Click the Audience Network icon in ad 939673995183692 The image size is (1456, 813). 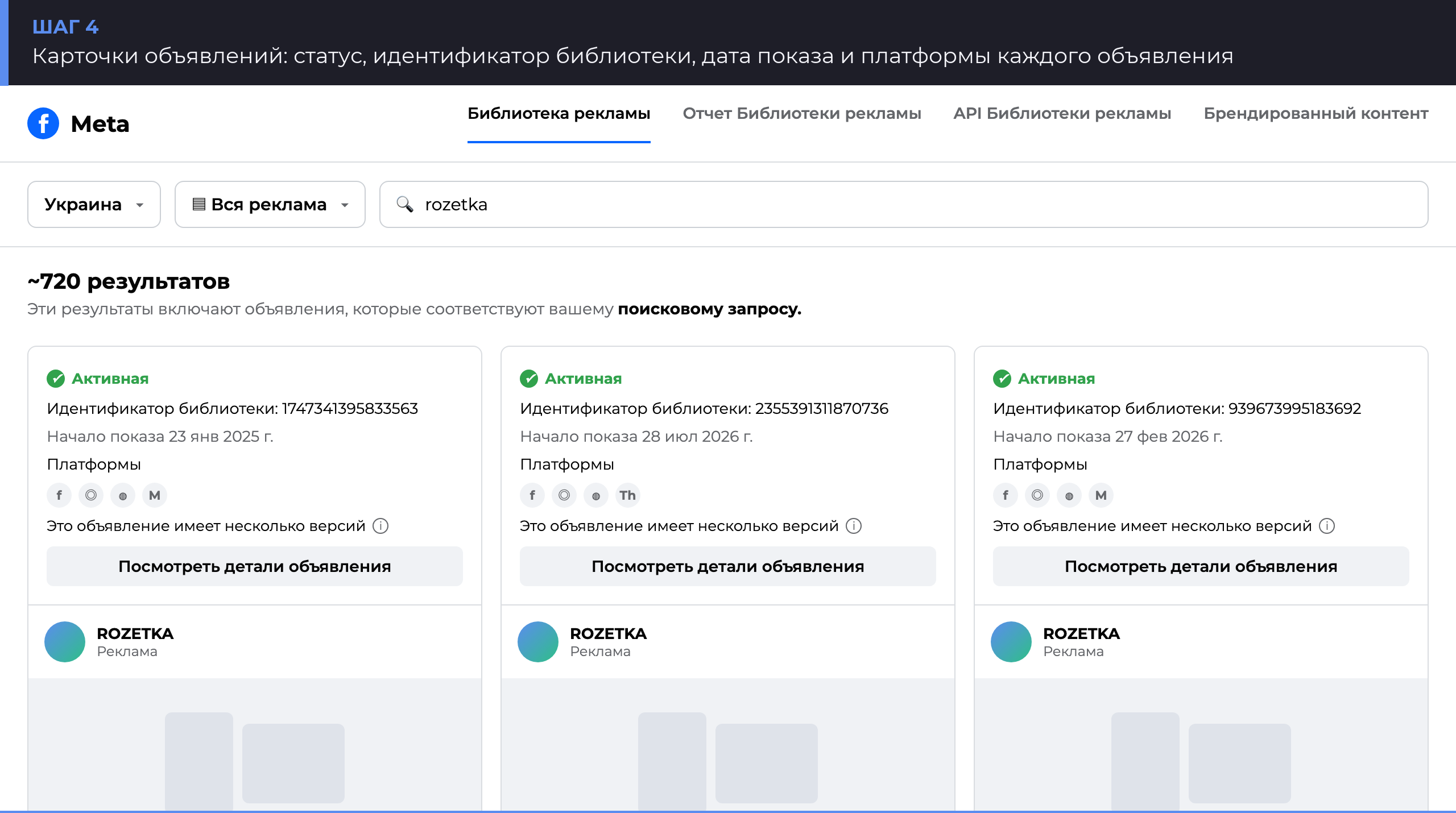1069,495
